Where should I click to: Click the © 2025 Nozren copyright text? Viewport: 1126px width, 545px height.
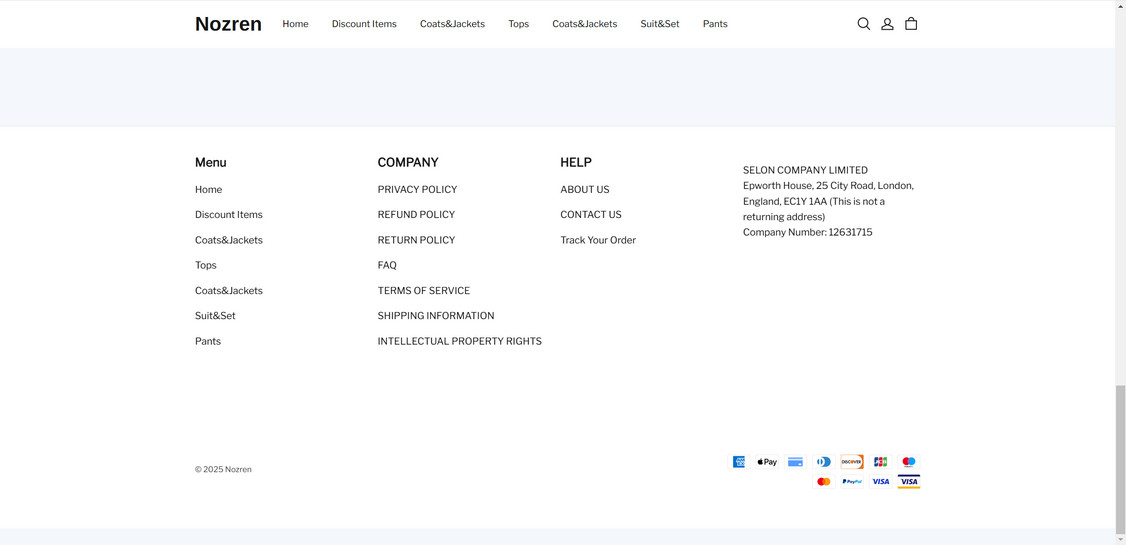point(223,470)
